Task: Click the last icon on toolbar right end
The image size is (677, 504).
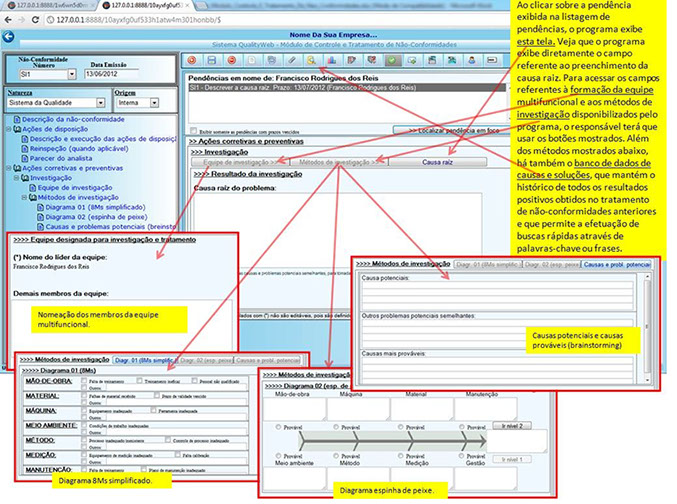Action: [492, 60]
